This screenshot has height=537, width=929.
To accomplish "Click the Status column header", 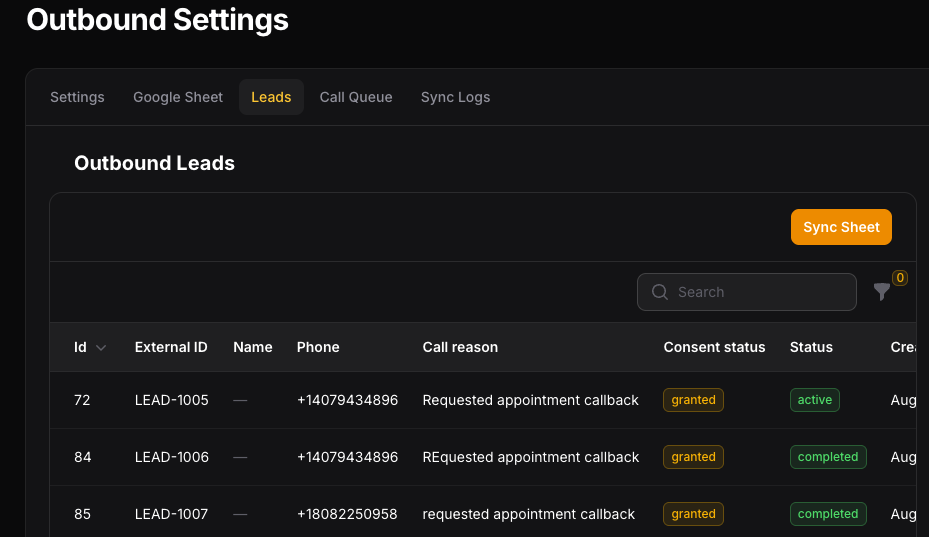I will coord(811,347).
